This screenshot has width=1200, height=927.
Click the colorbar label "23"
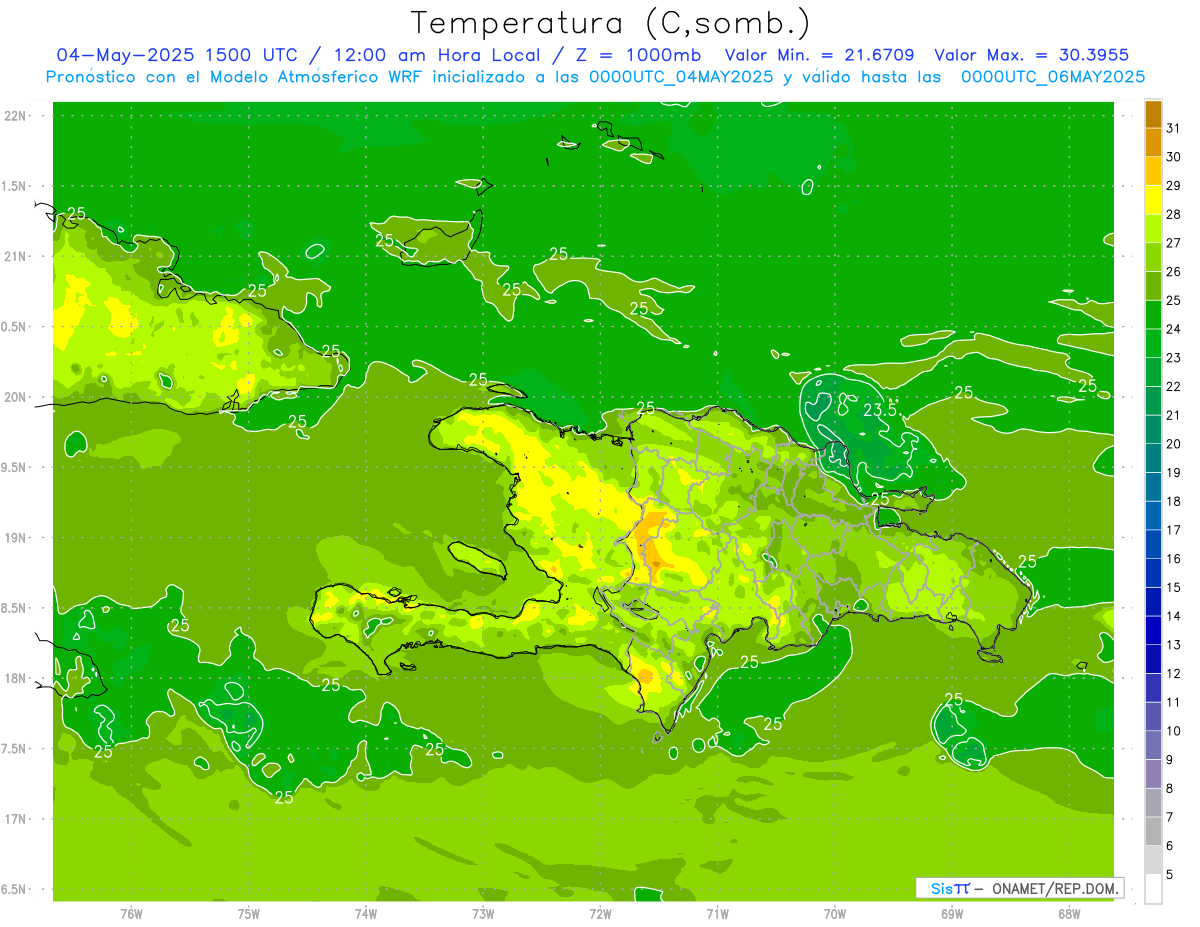coord(1174,358)
